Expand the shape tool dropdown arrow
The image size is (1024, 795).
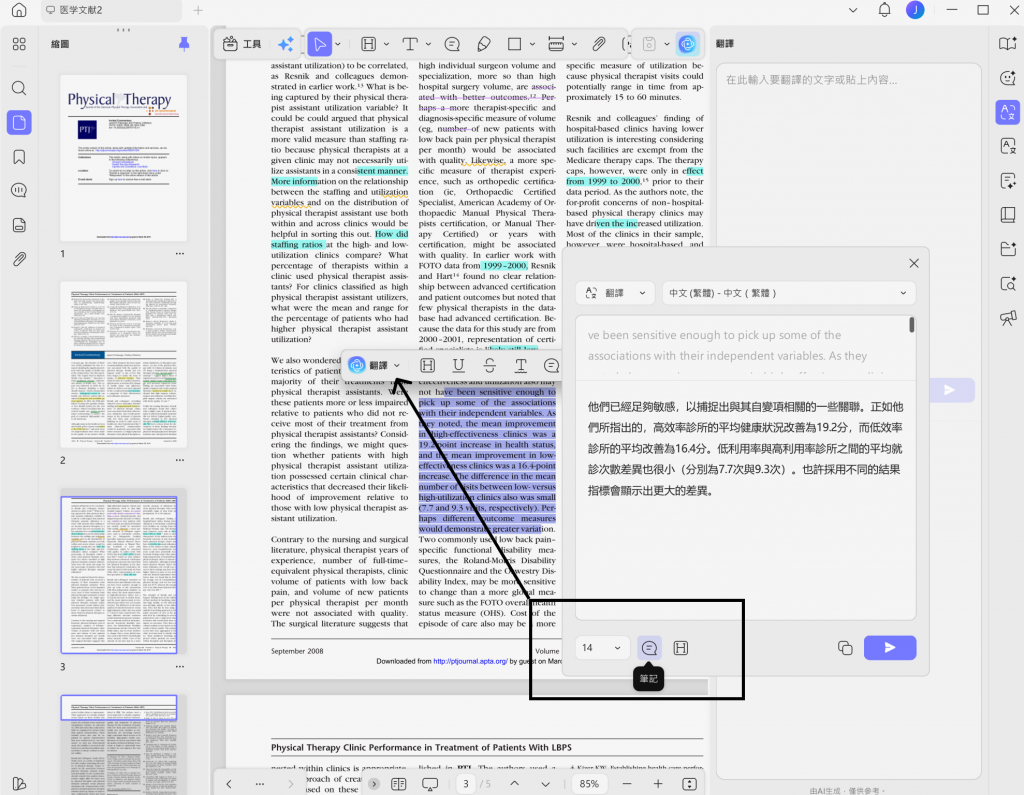pyautogui.click(x=532, y=44)
